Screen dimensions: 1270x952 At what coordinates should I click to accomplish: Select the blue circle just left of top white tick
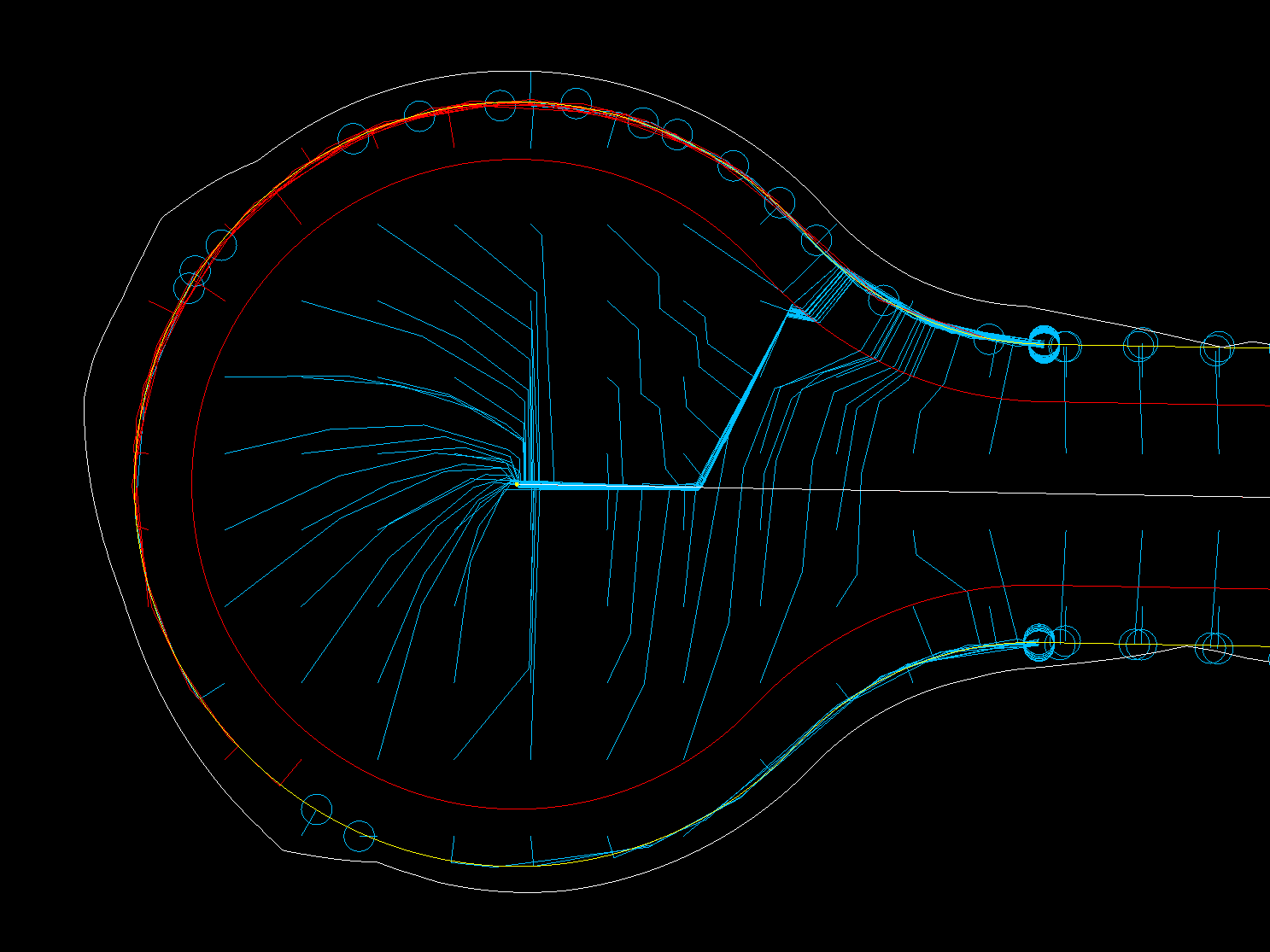click(500, 105)
